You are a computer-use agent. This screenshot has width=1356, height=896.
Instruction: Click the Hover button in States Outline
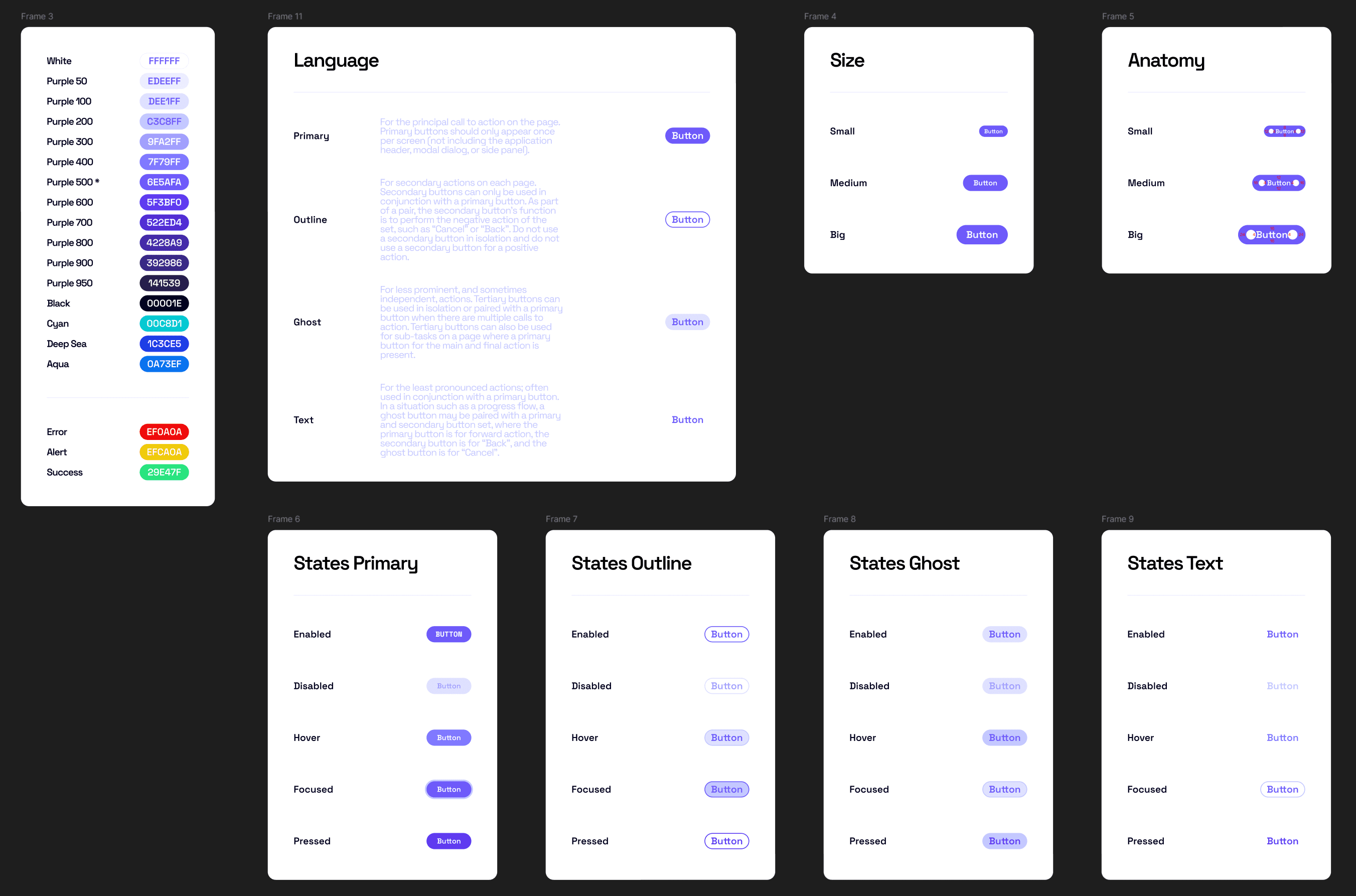tap(726, 737)
